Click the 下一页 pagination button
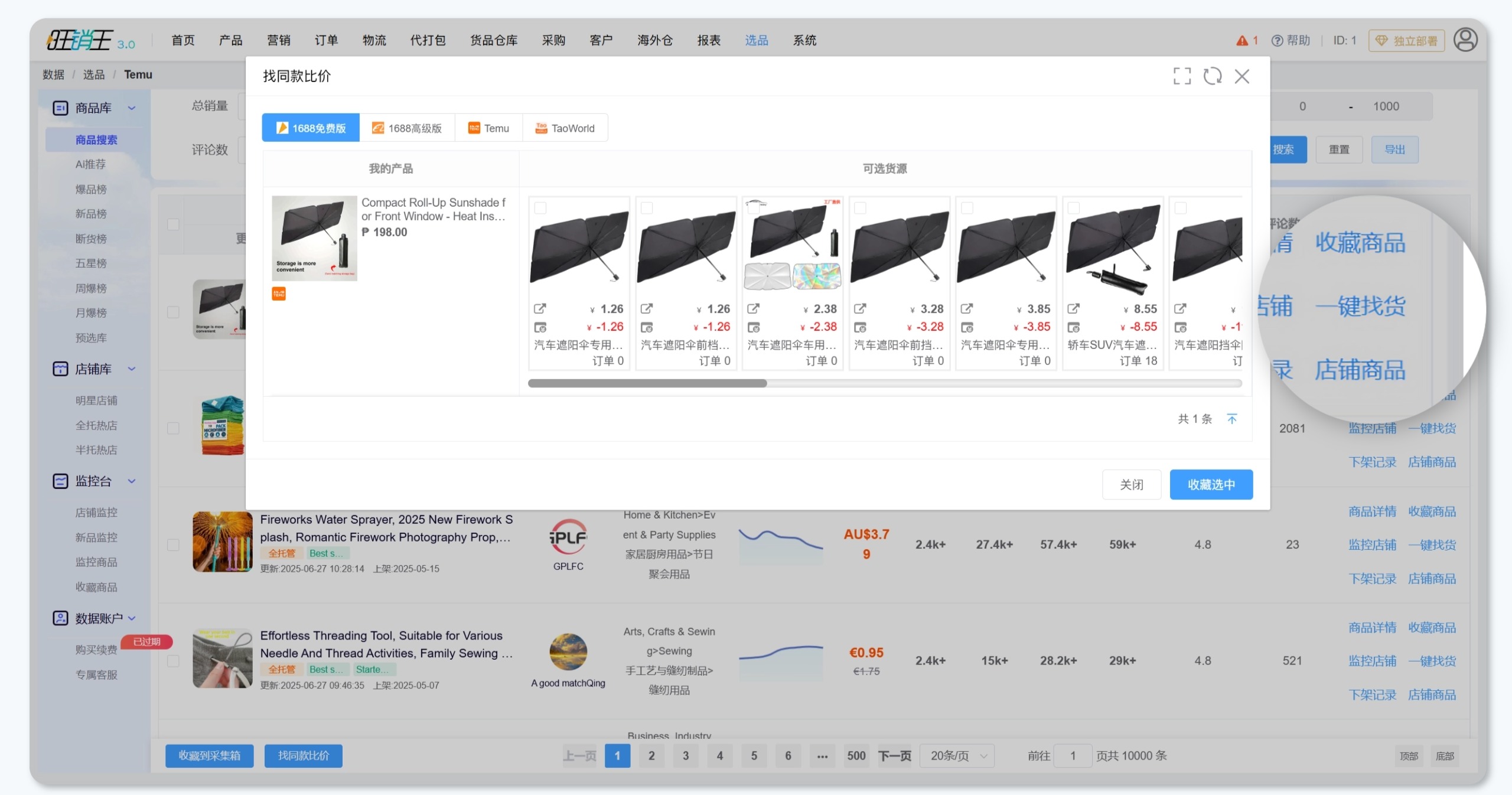Viewport: 1512px width, 795px height. coord(895,756)
